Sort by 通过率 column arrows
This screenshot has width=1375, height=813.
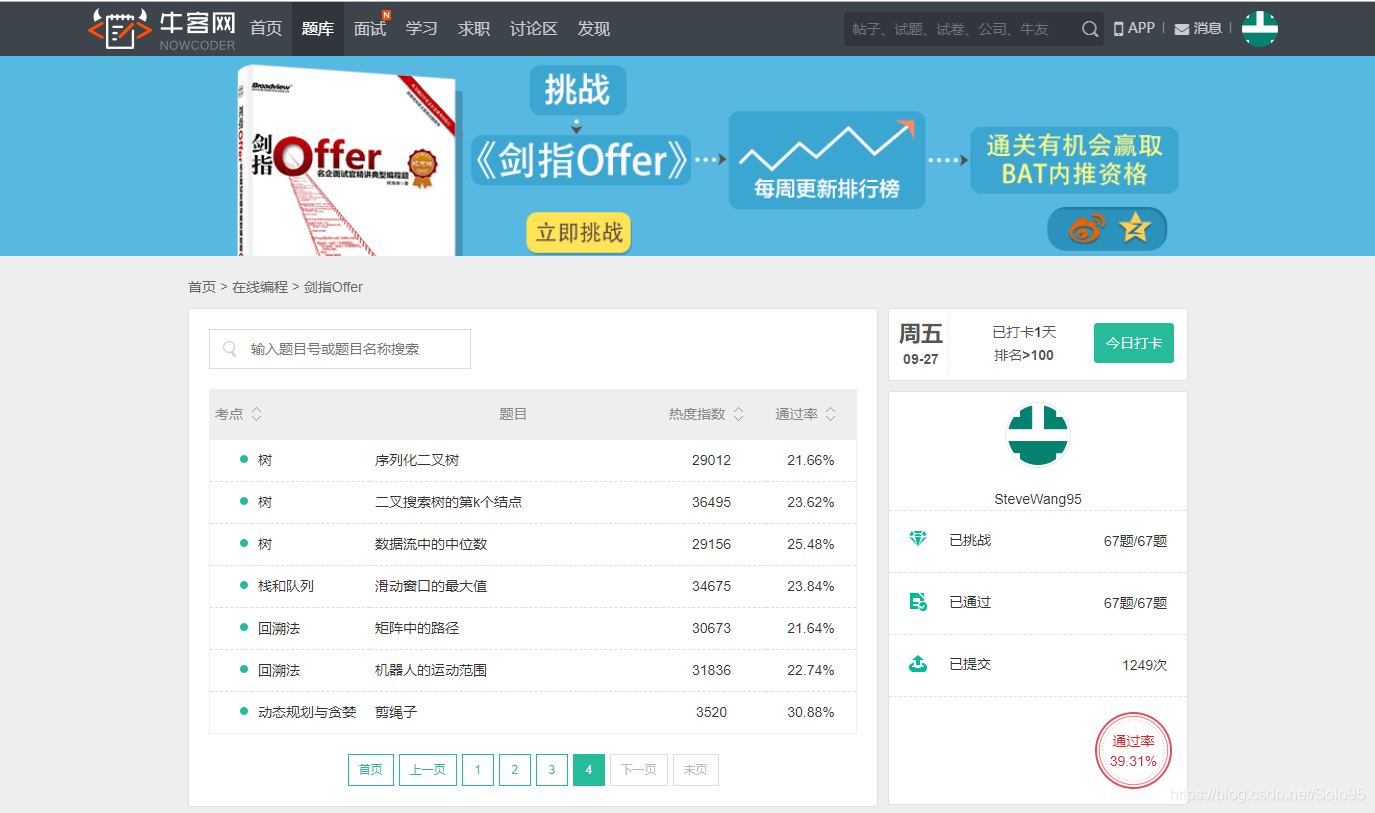[x=831, y=414]
